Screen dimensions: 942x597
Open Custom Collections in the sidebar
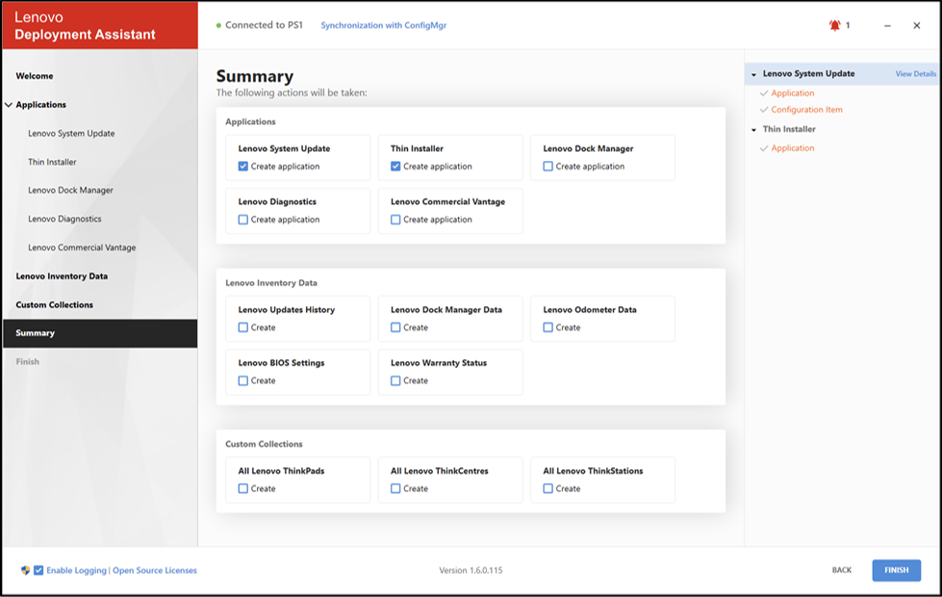pos(55,305)
